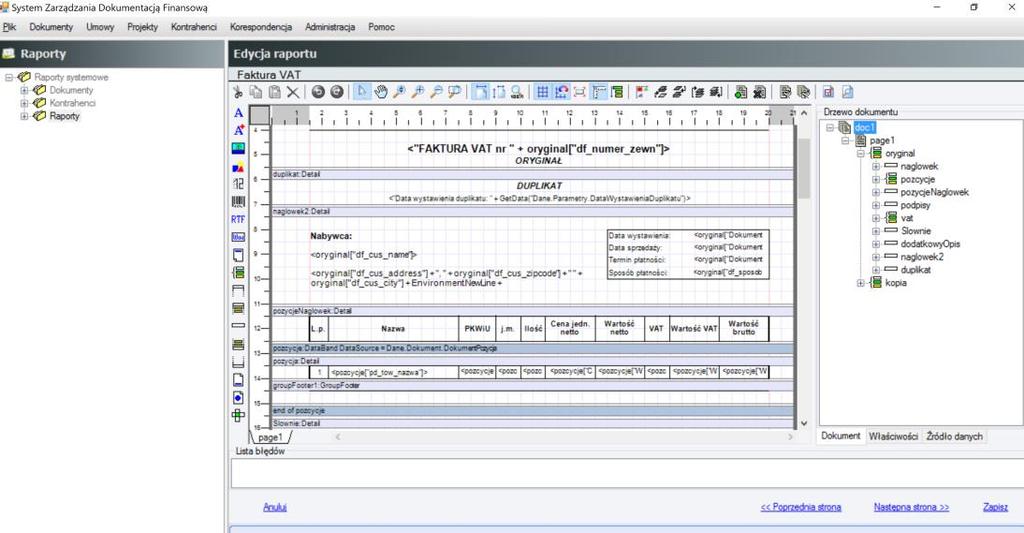Screen dimensions: 1024x533
Task: Click the Cut scissors icon
Action: click(x=238, y=92)
